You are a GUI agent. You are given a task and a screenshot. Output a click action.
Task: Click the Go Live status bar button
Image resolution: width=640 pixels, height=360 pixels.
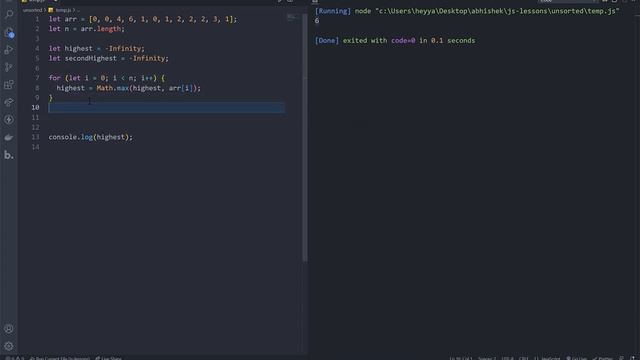[x=576, y=358]
